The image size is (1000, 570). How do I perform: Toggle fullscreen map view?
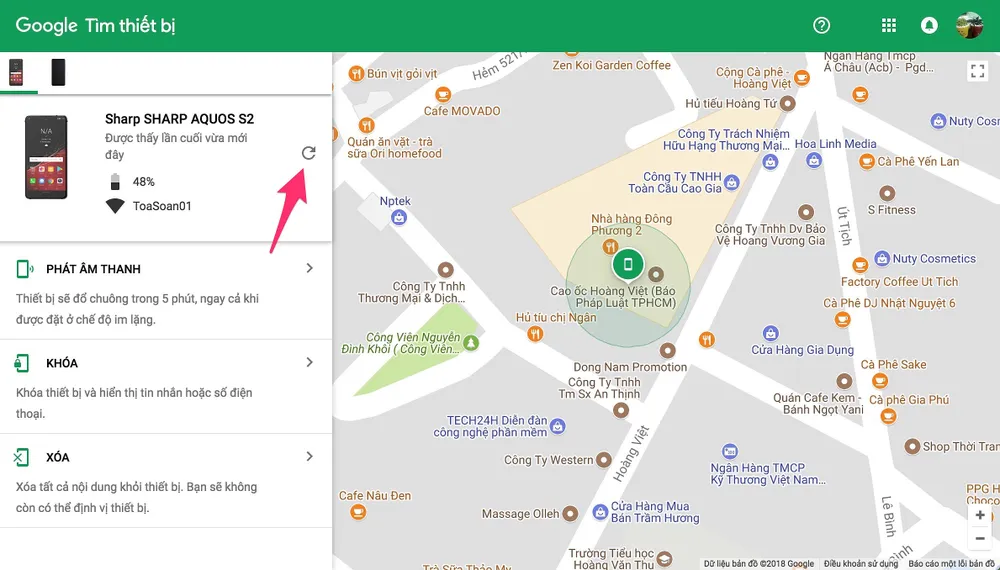(977, 70)
